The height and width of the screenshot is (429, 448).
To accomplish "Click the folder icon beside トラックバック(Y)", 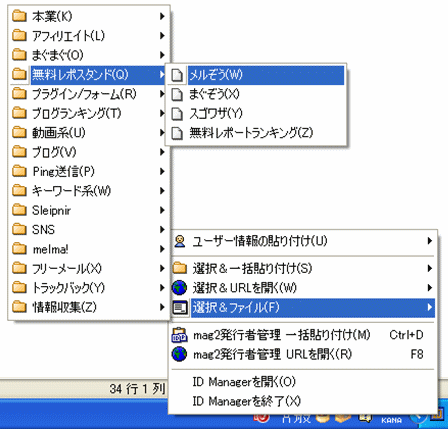I will click(19, 287).
